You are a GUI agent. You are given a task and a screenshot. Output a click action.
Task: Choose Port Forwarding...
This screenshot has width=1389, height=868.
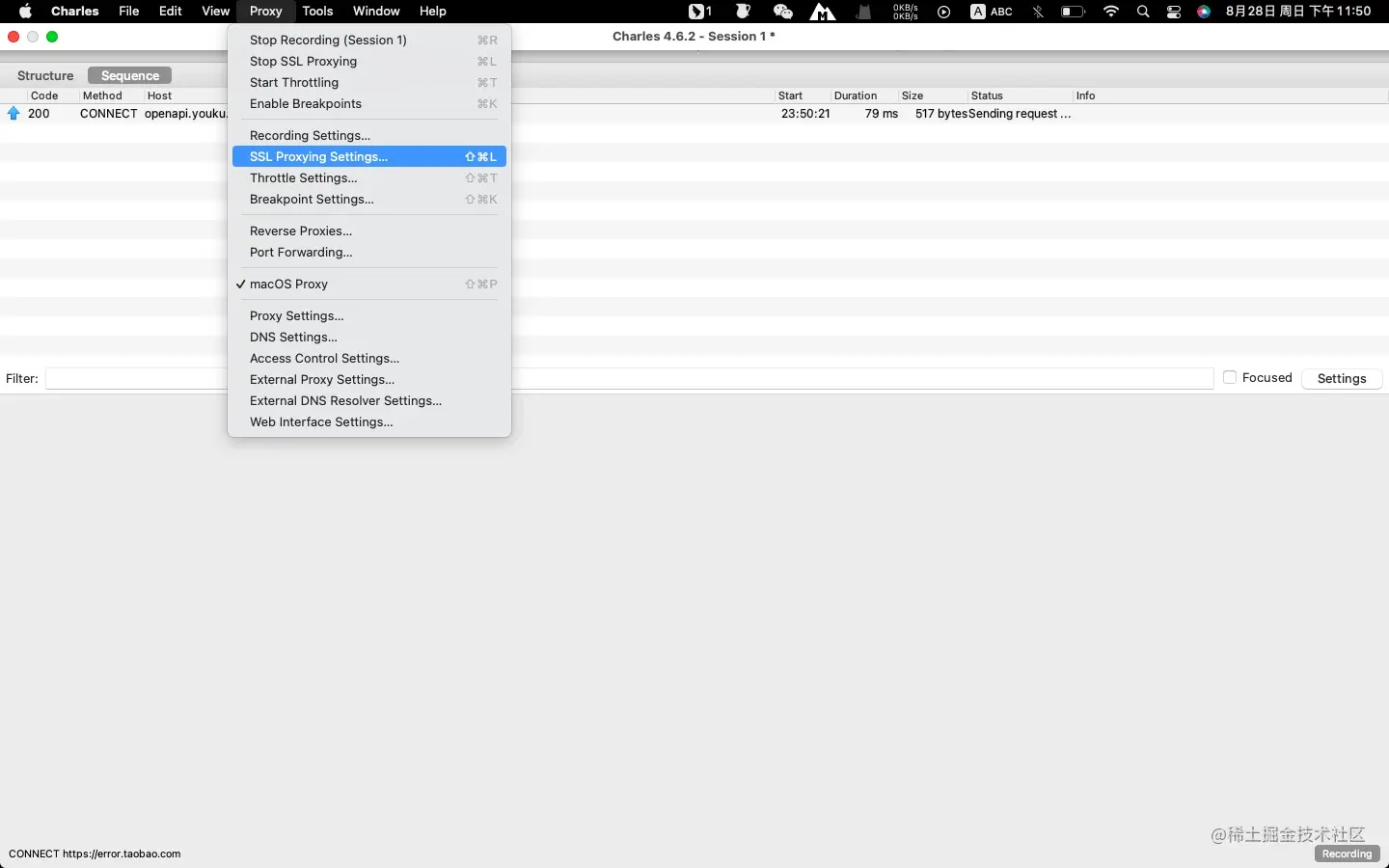tap(369, 253)
